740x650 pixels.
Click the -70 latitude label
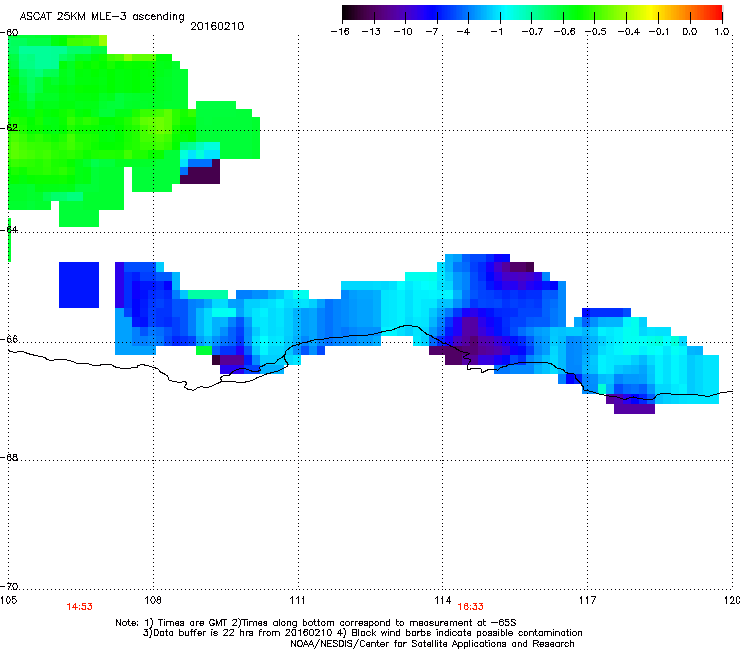9,587
